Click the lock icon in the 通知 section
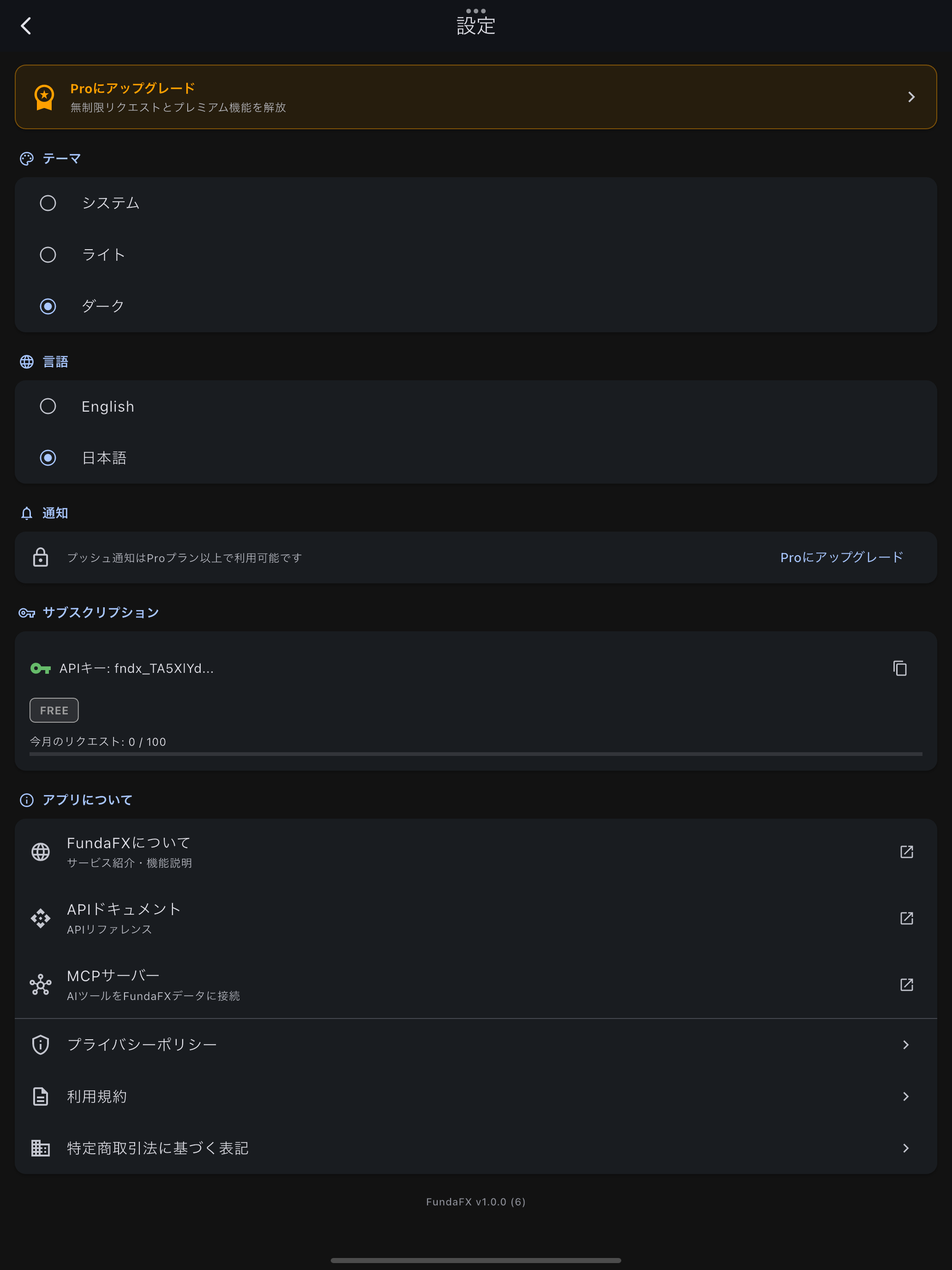This screenshot has width=952, height=1270. pyautogui.click(x=41, y=557)
